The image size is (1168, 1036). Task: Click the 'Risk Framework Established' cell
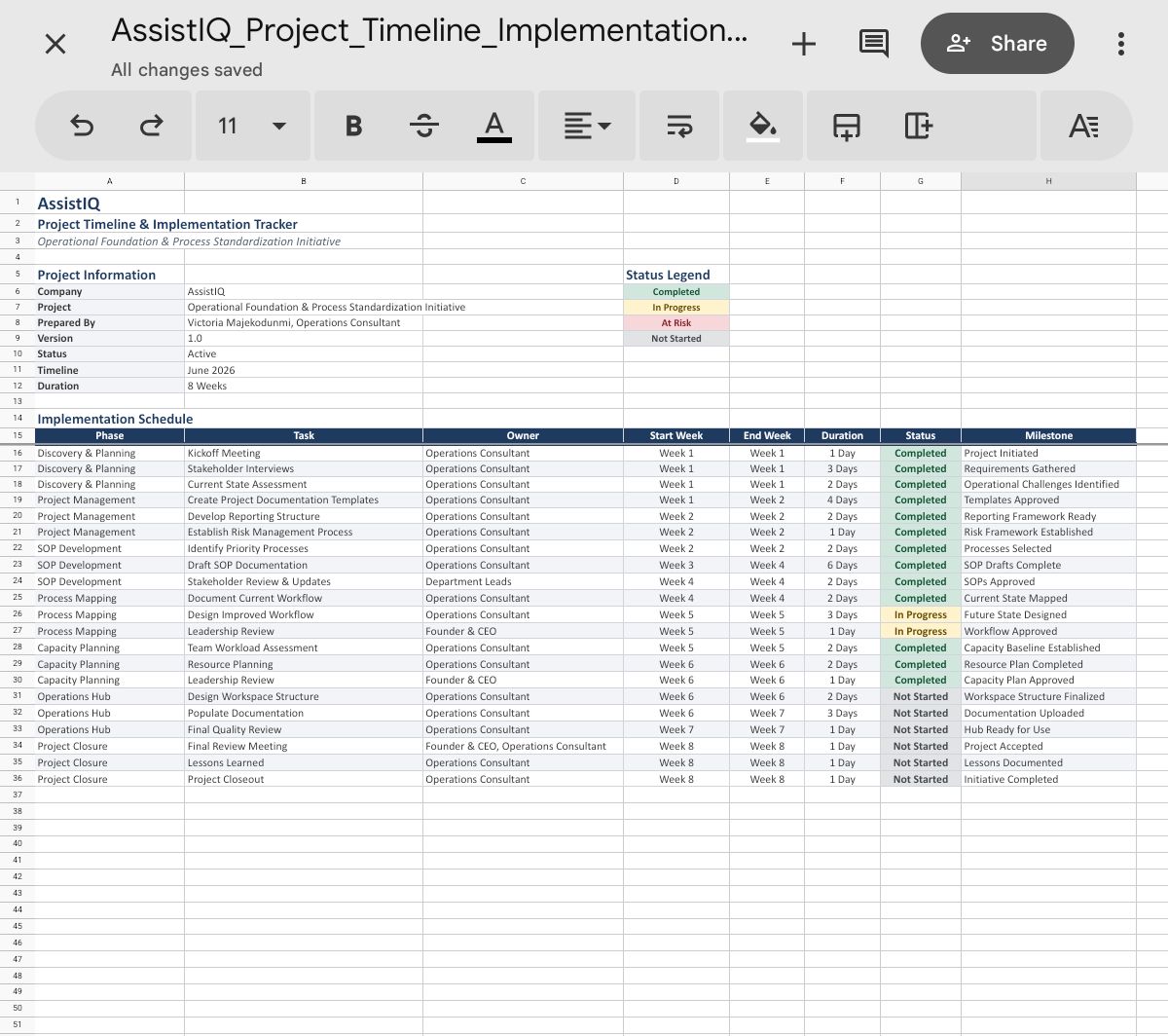click(1048, 532)
